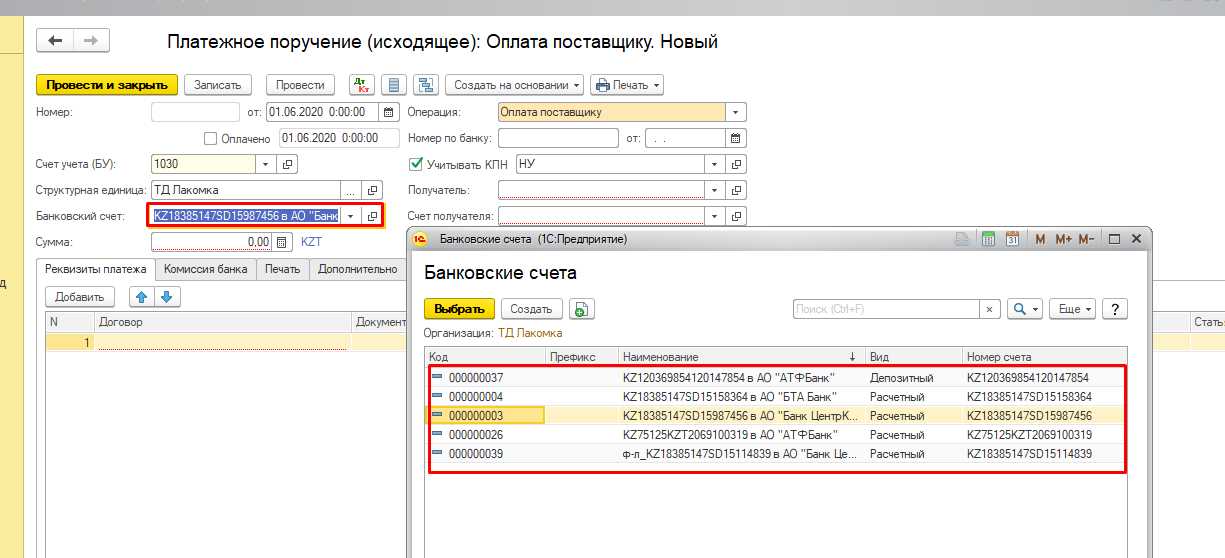Move payment row up with blue arrow

click(x=142, y=296)
